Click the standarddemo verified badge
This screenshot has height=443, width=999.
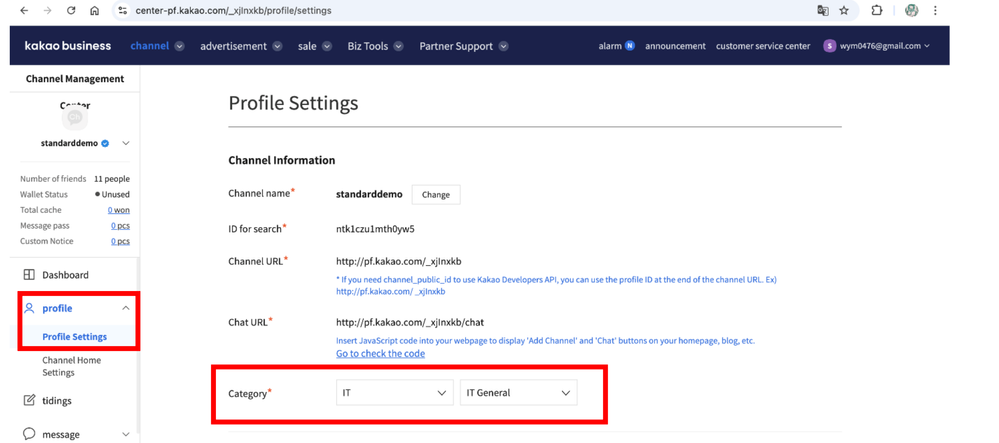(104, 143)
